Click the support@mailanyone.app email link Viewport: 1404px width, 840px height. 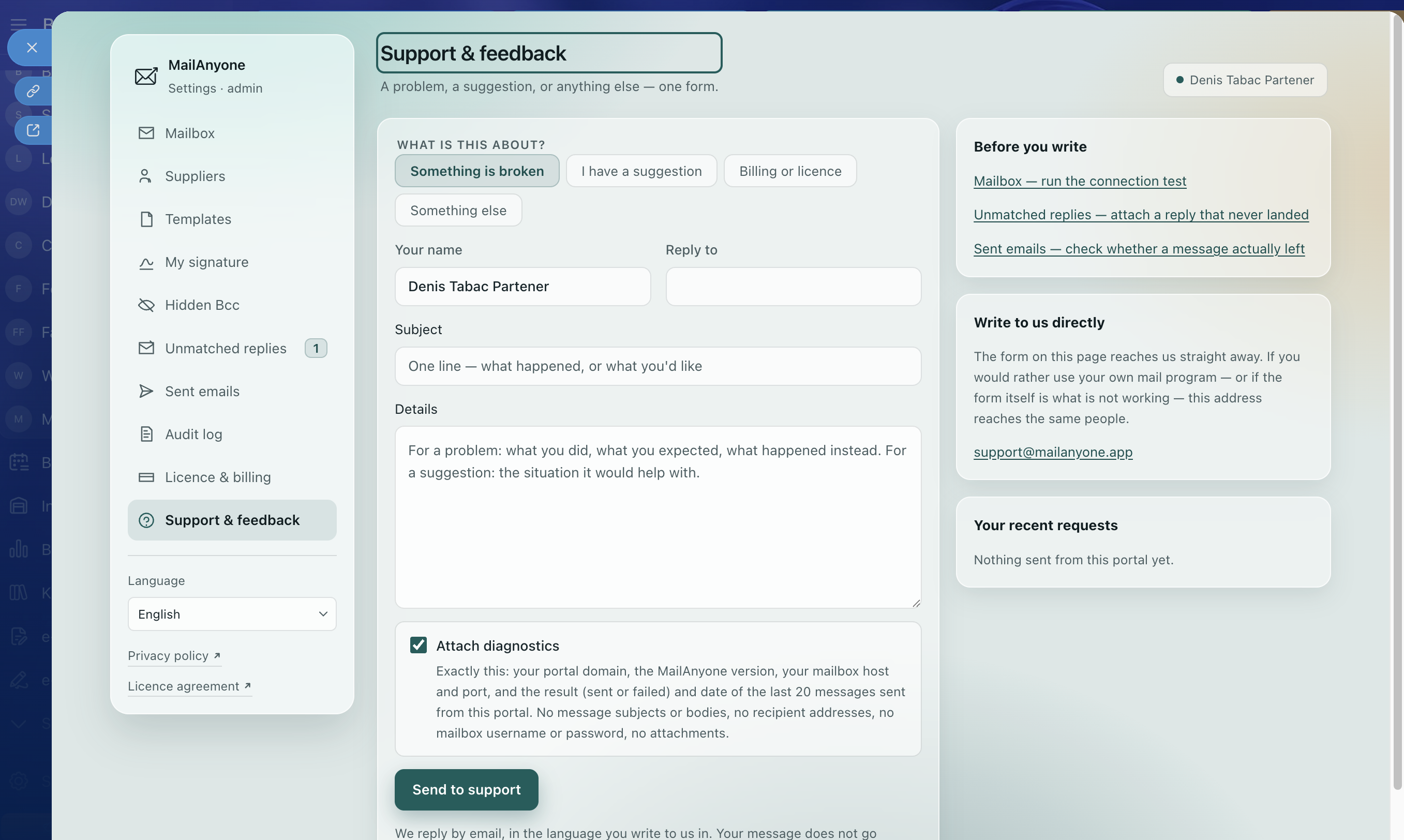coord(1053,452)
